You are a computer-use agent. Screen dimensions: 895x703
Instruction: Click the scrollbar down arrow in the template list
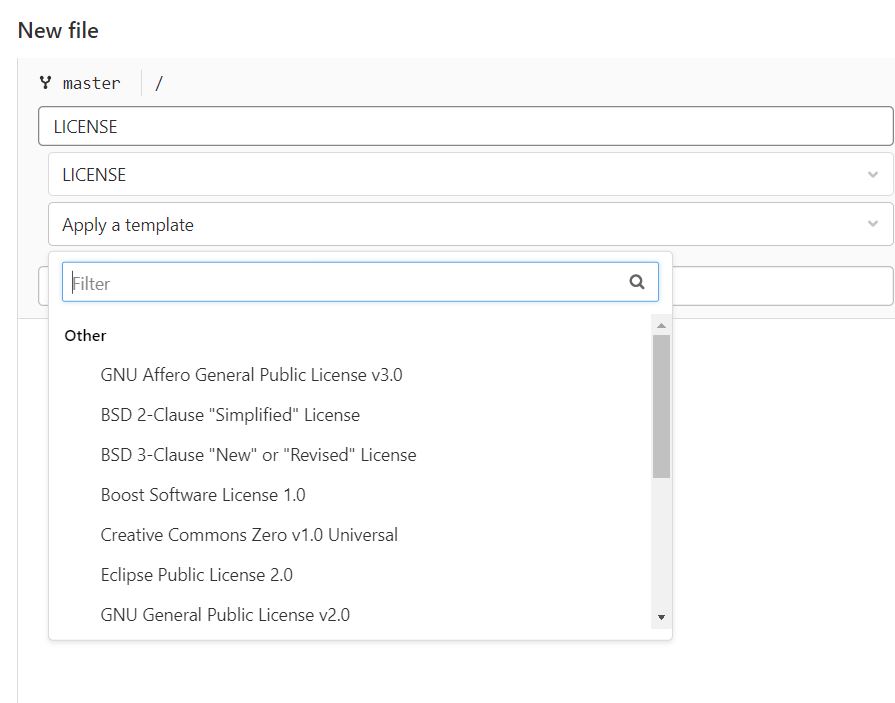click(x=661, y=617)
